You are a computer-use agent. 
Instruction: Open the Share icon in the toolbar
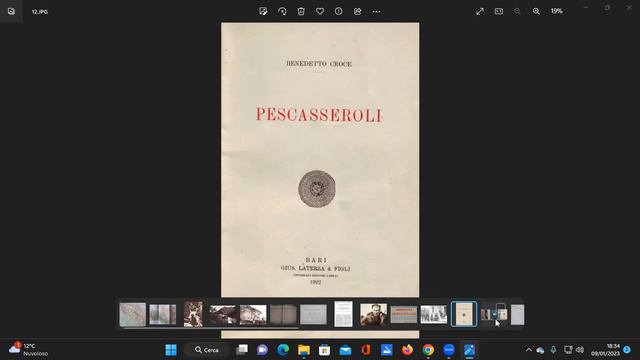point(358,11)
